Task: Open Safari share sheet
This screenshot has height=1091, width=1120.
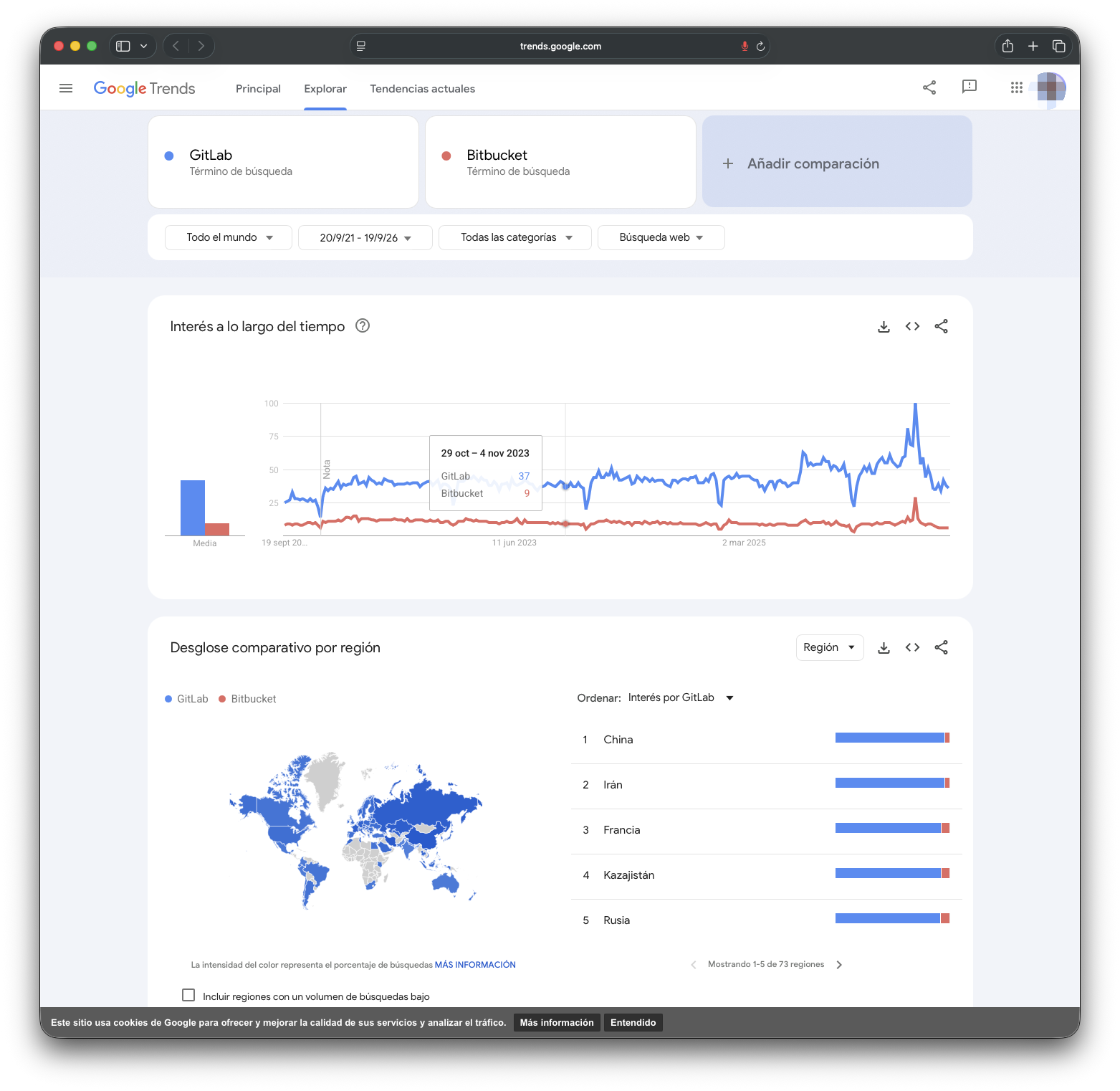Action: click(x=1007, y=46)
